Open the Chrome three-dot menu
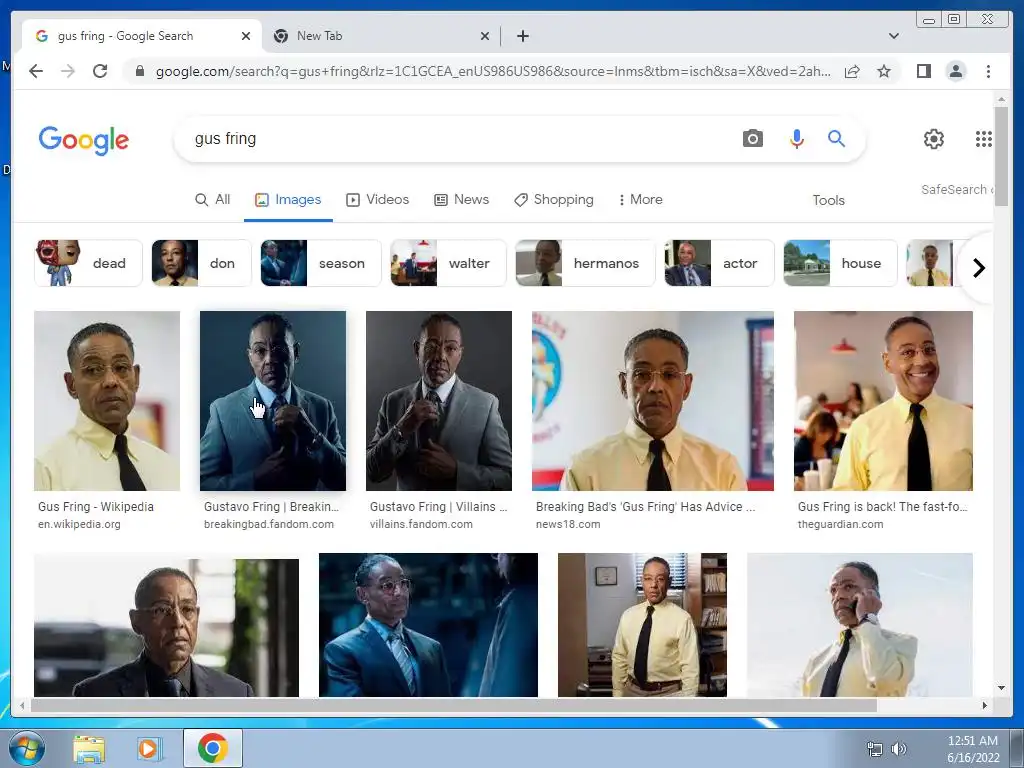The image size is (1024, 768). (989, 71)
